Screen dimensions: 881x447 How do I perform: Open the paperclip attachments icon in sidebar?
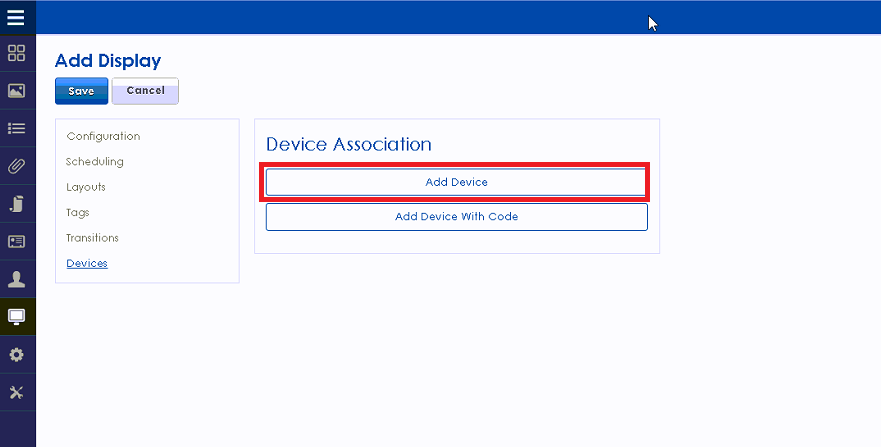click(x=16, y=166)
